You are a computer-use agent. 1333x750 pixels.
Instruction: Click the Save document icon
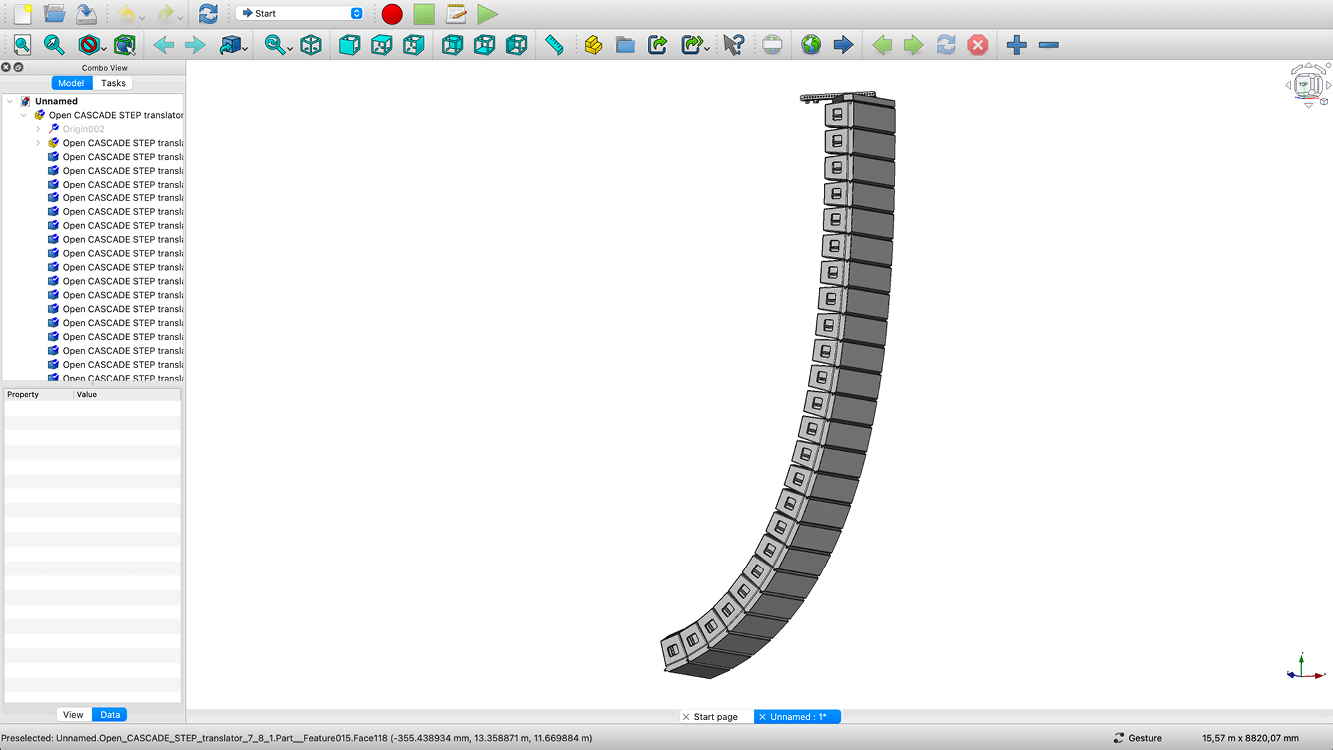pos(87,14)
